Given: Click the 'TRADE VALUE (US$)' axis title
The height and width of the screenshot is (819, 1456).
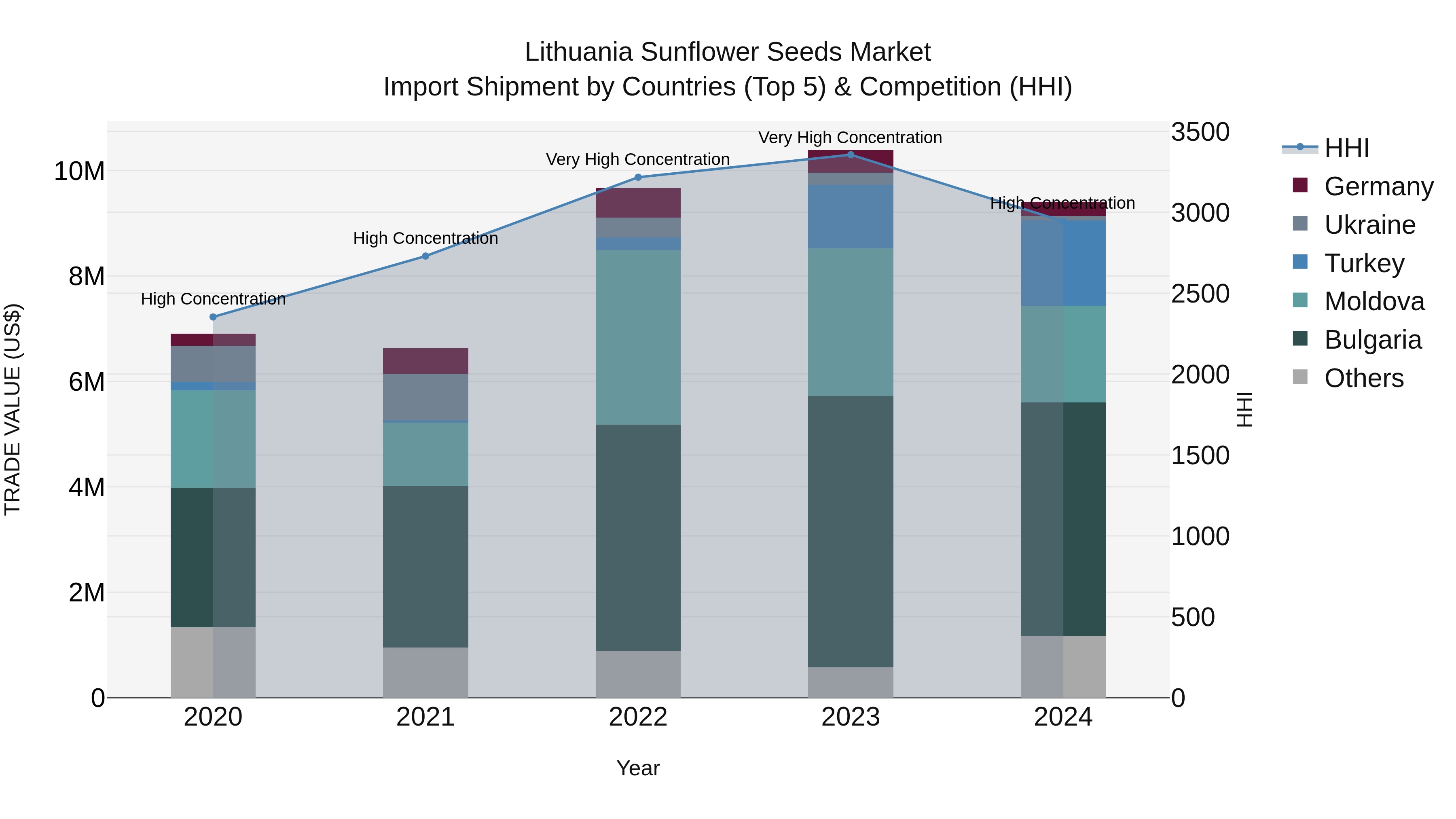Looking at the screenshot, I should point(13,409).
